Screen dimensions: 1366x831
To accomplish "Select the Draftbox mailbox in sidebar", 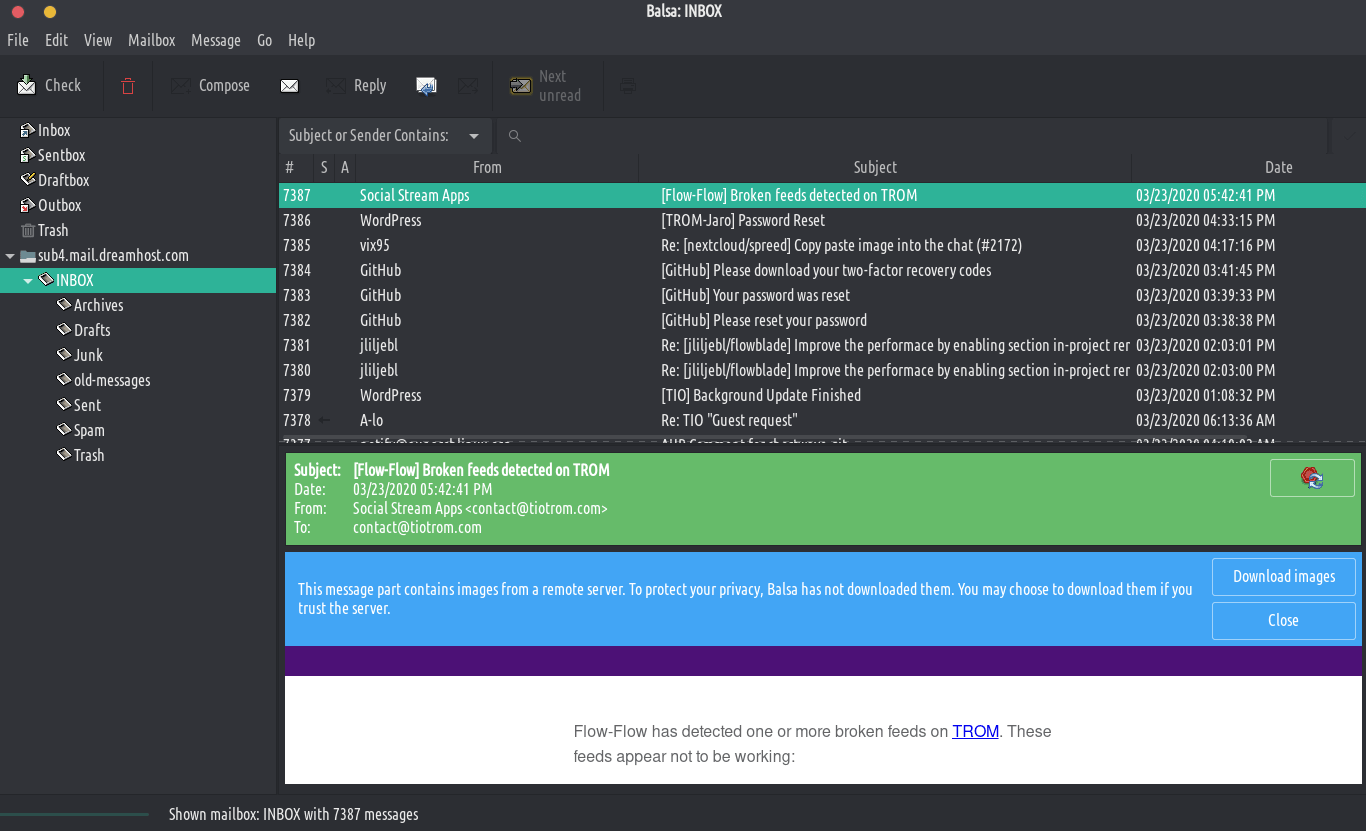I will point(63,180).
